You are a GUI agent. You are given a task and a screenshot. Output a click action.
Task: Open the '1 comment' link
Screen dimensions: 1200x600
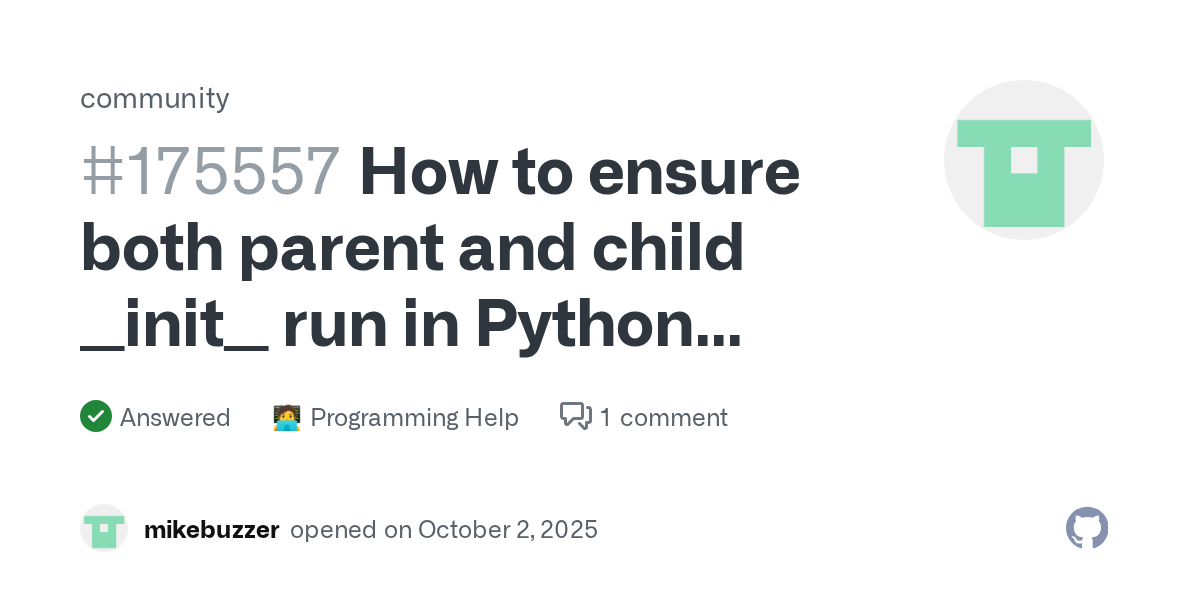tap(663, 417)
